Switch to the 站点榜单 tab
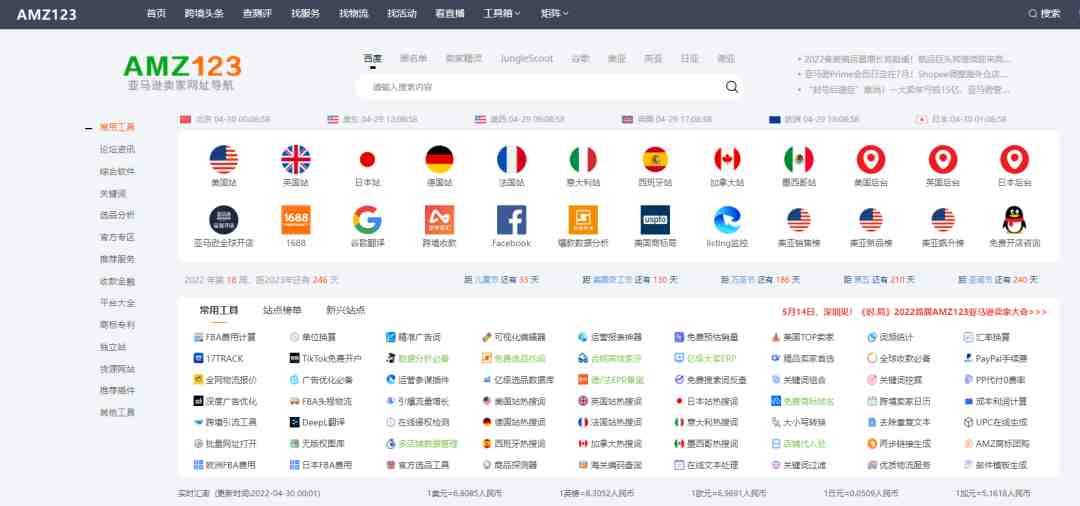 click(x=282, y=310)
